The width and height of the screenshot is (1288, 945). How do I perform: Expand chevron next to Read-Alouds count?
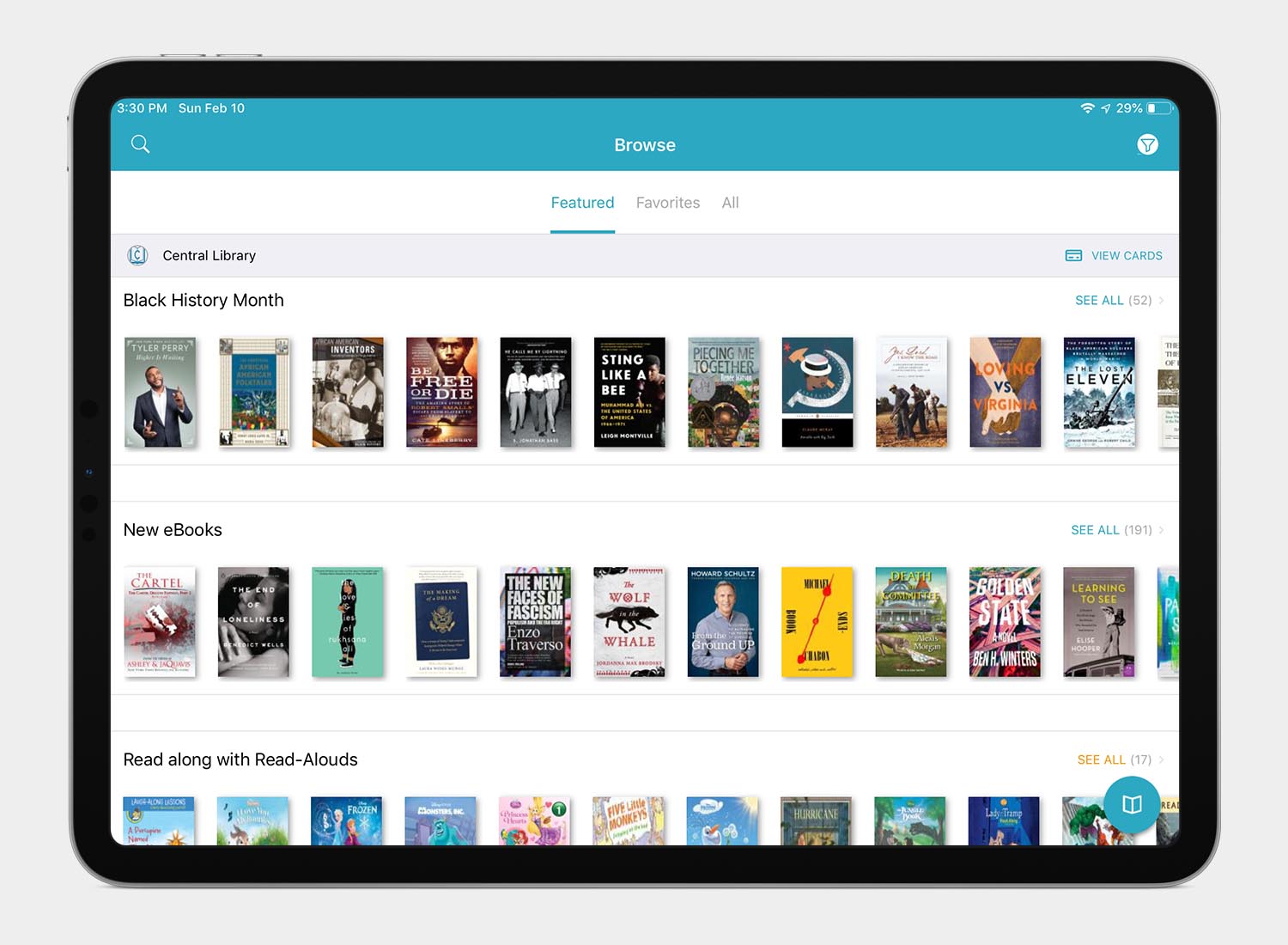[x=1161, y=759]
